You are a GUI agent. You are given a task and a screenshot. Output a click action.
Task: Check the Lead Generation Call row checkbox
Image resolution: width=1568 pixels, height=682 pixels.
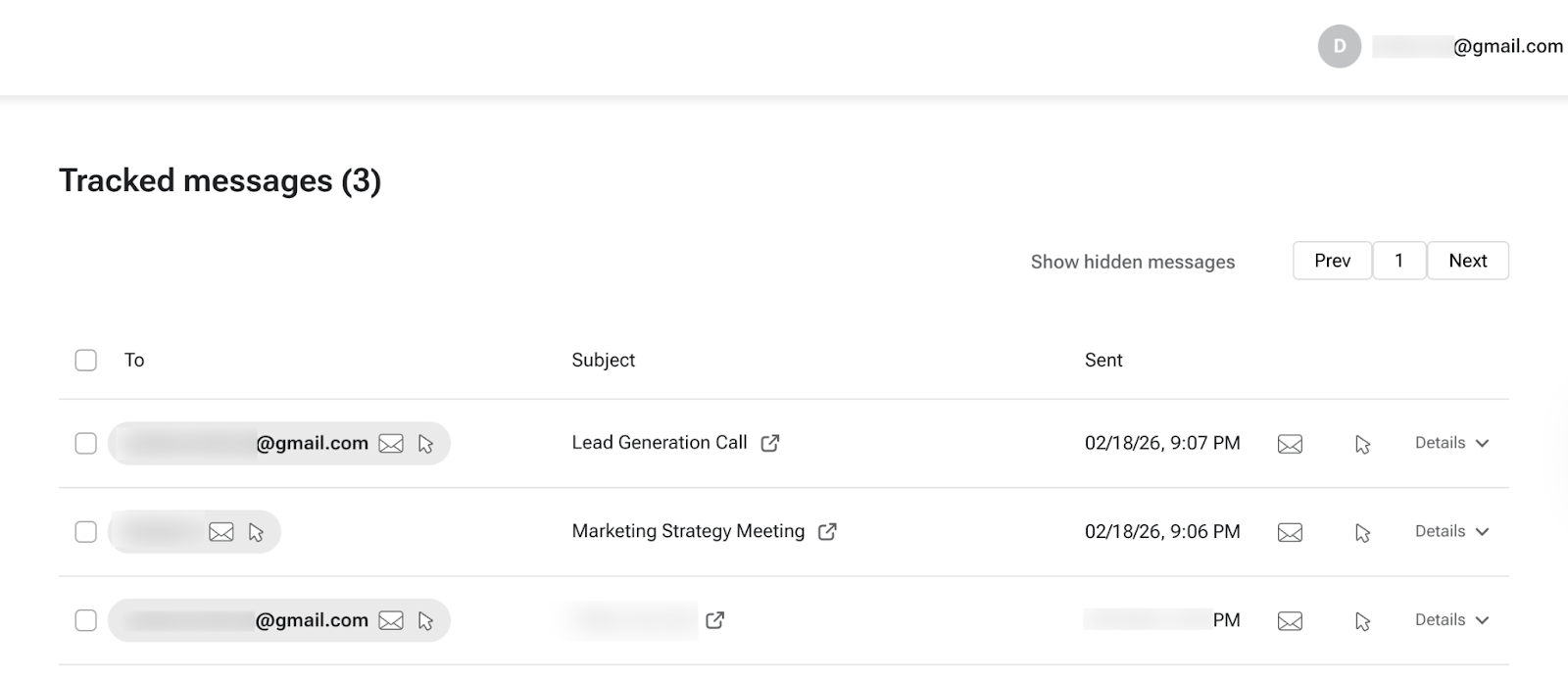[x=86, y=443]
